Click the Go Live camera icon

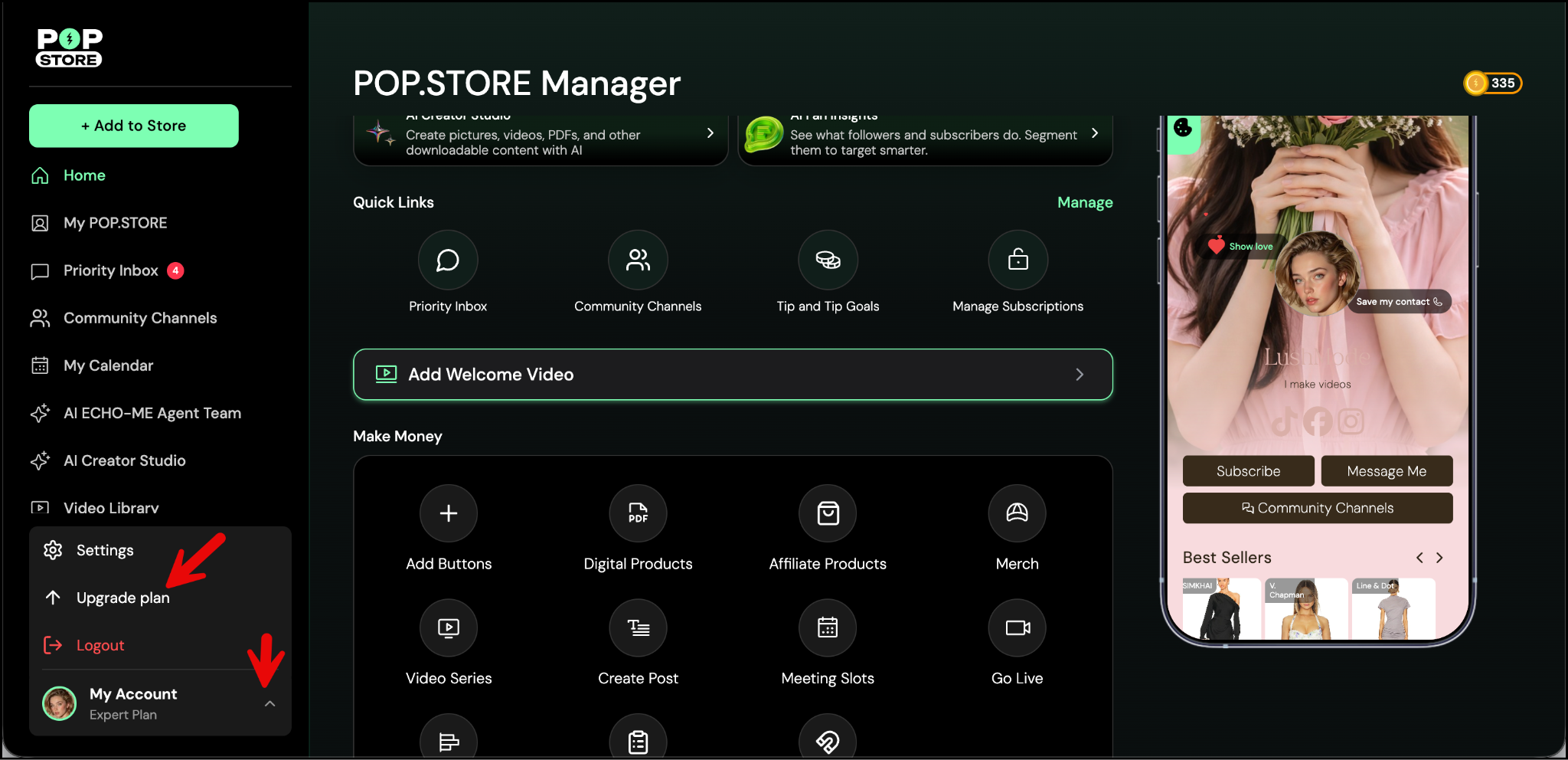(x=1017, y=628)
